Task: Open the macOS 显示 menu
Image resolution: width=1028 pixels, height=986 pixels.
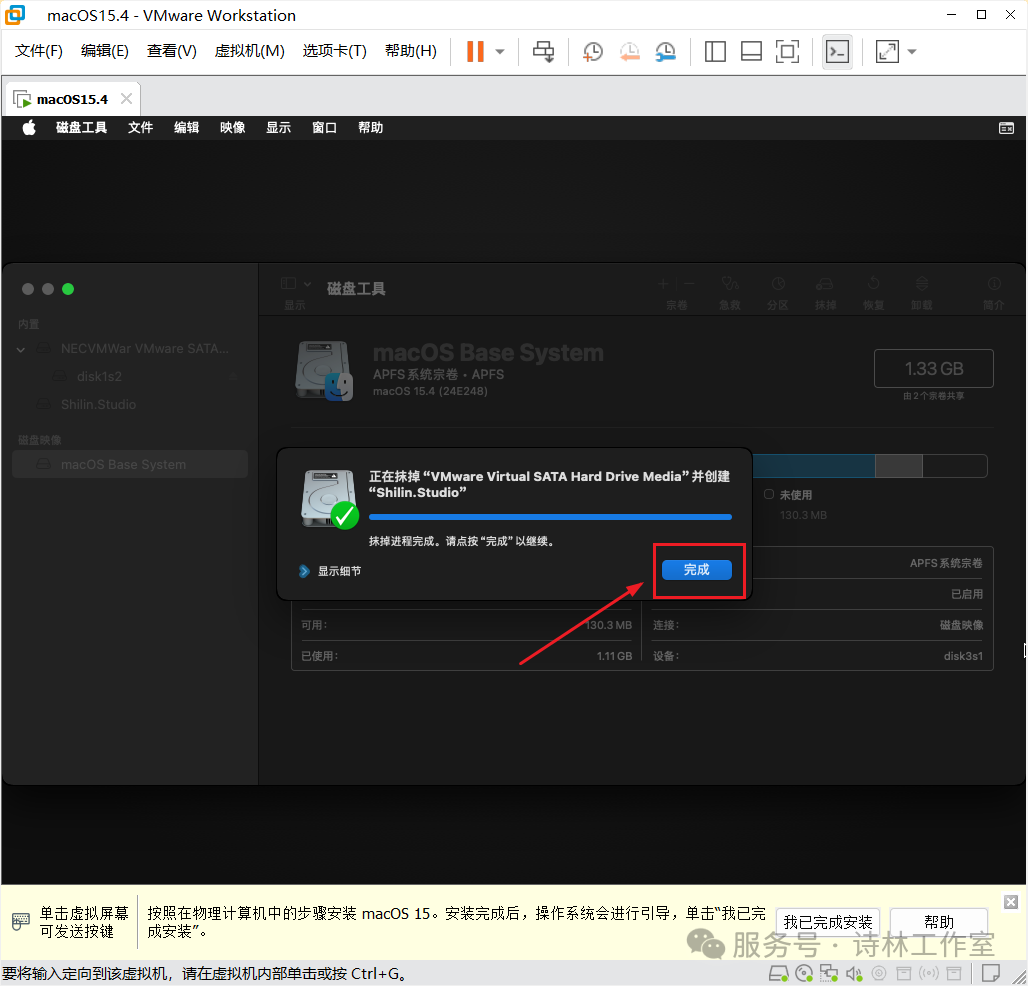Action: [278, 127]
